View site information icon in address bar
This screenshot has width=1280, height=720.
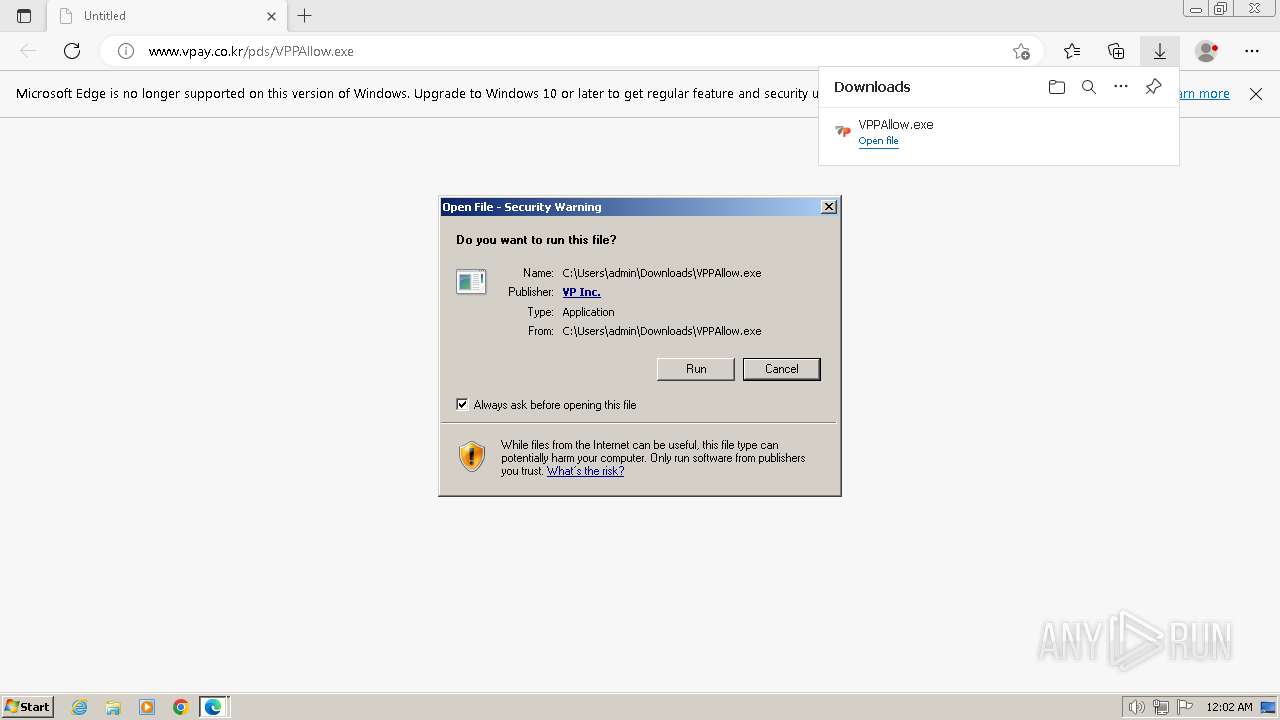click(126, 51)
